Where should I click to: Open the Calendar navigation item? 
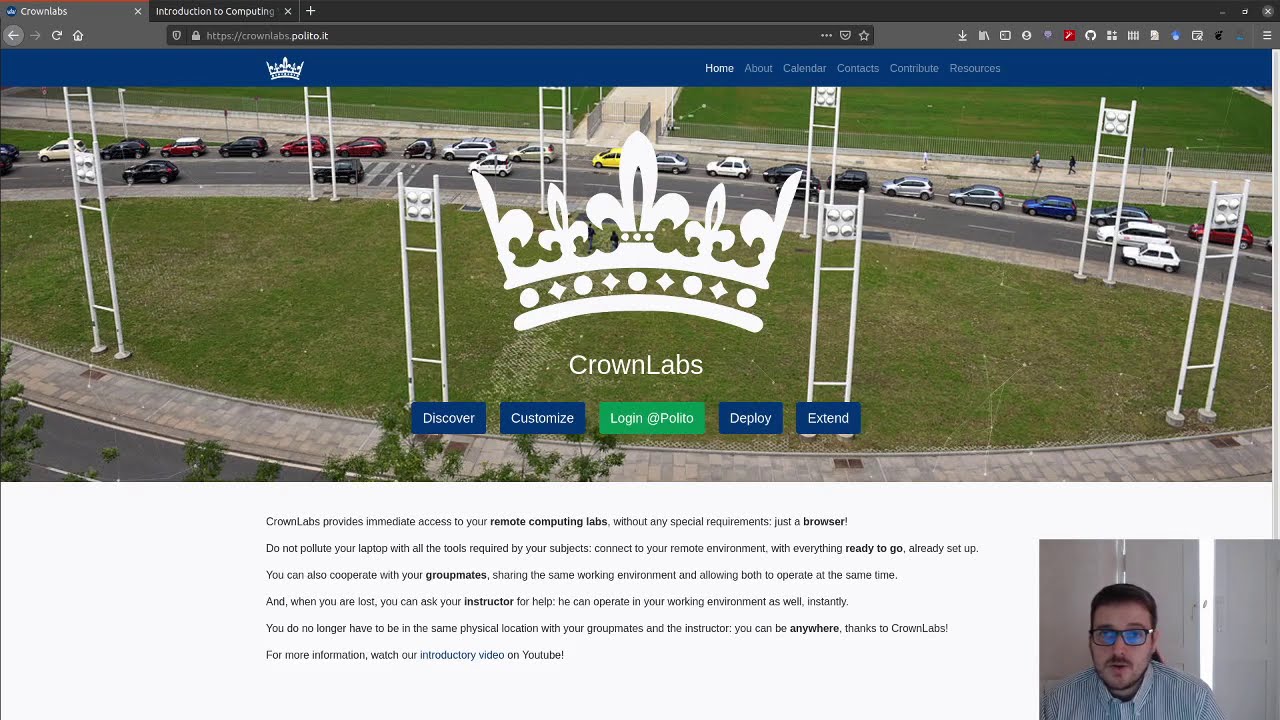pyautogui.click(x=804, y=68)
